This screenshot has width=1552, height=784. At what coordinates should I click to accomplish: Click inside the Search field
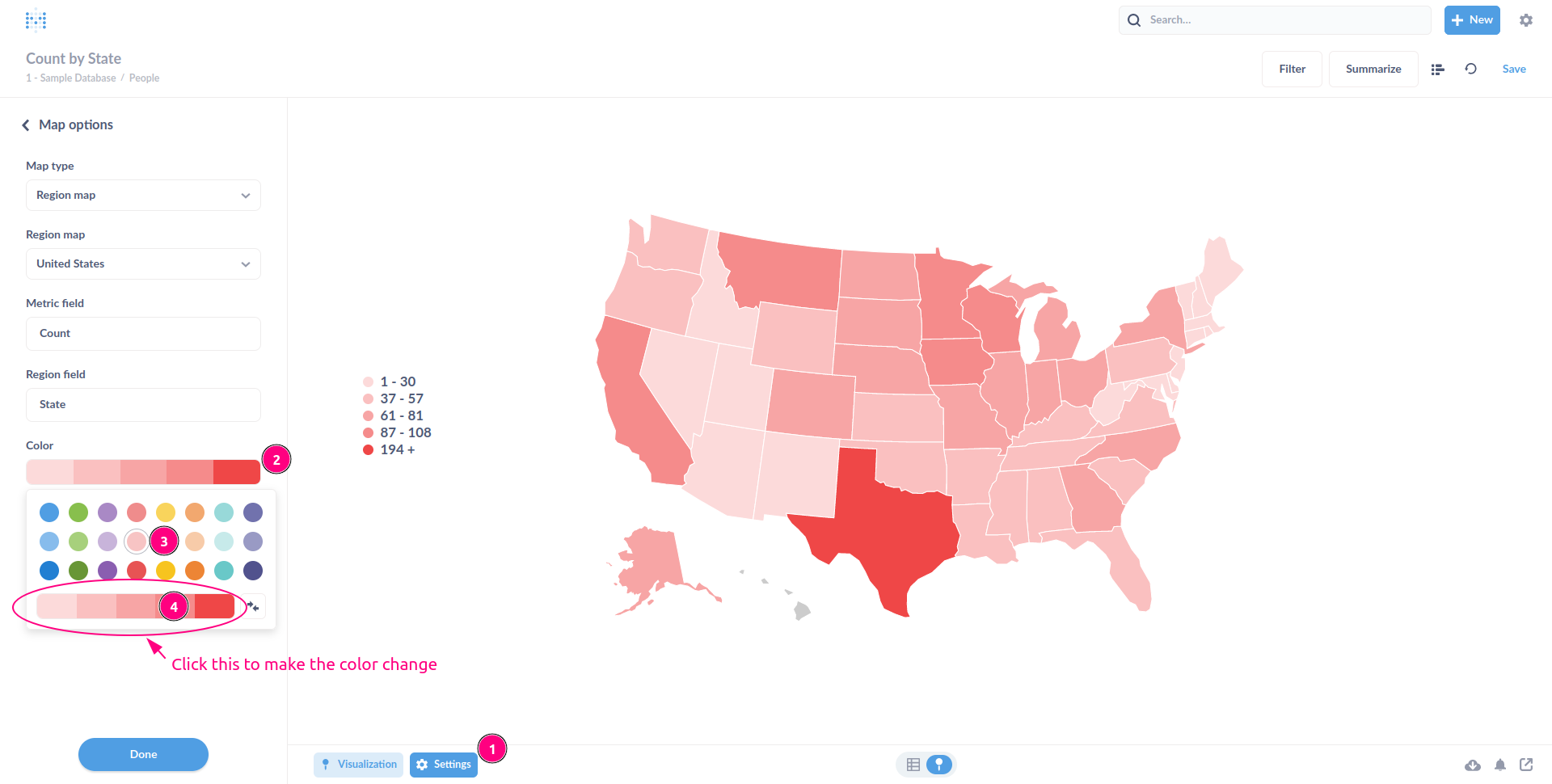(1274, 19)
